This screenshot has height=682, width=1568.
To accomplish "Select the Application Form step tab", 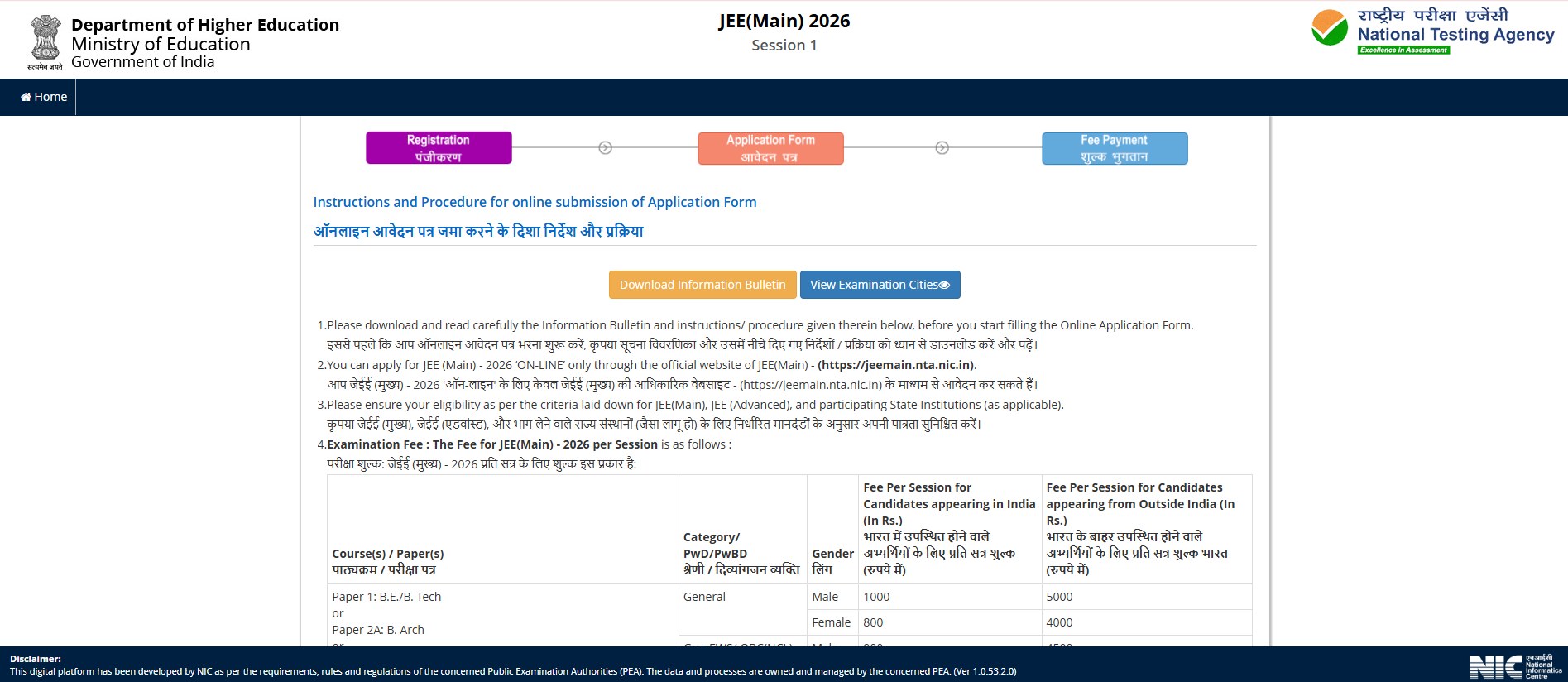I will (x=770, y=148).
